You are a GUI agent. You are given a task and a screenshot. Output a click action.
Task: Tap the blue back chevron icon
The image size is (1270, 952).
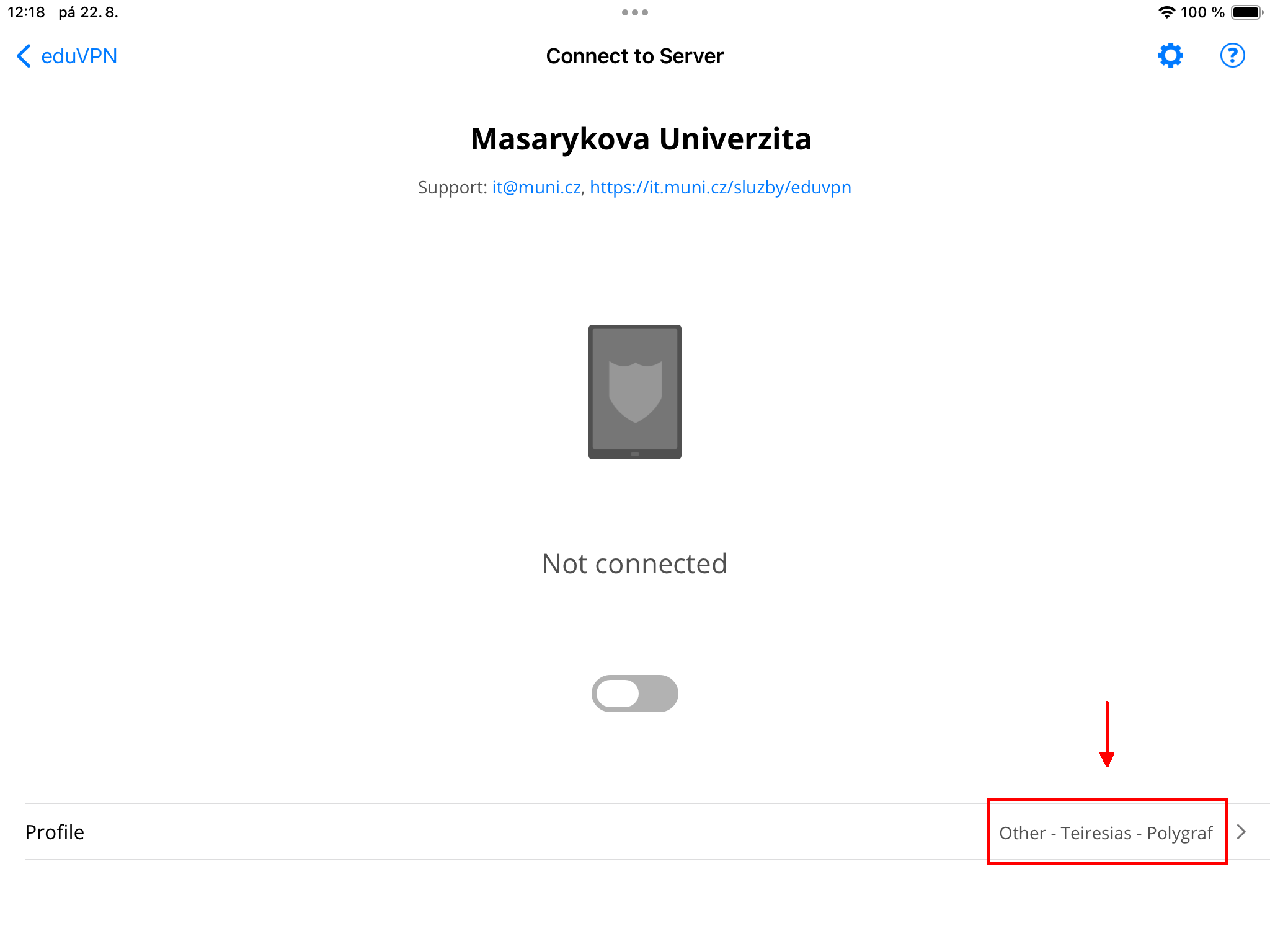[24, 56]
